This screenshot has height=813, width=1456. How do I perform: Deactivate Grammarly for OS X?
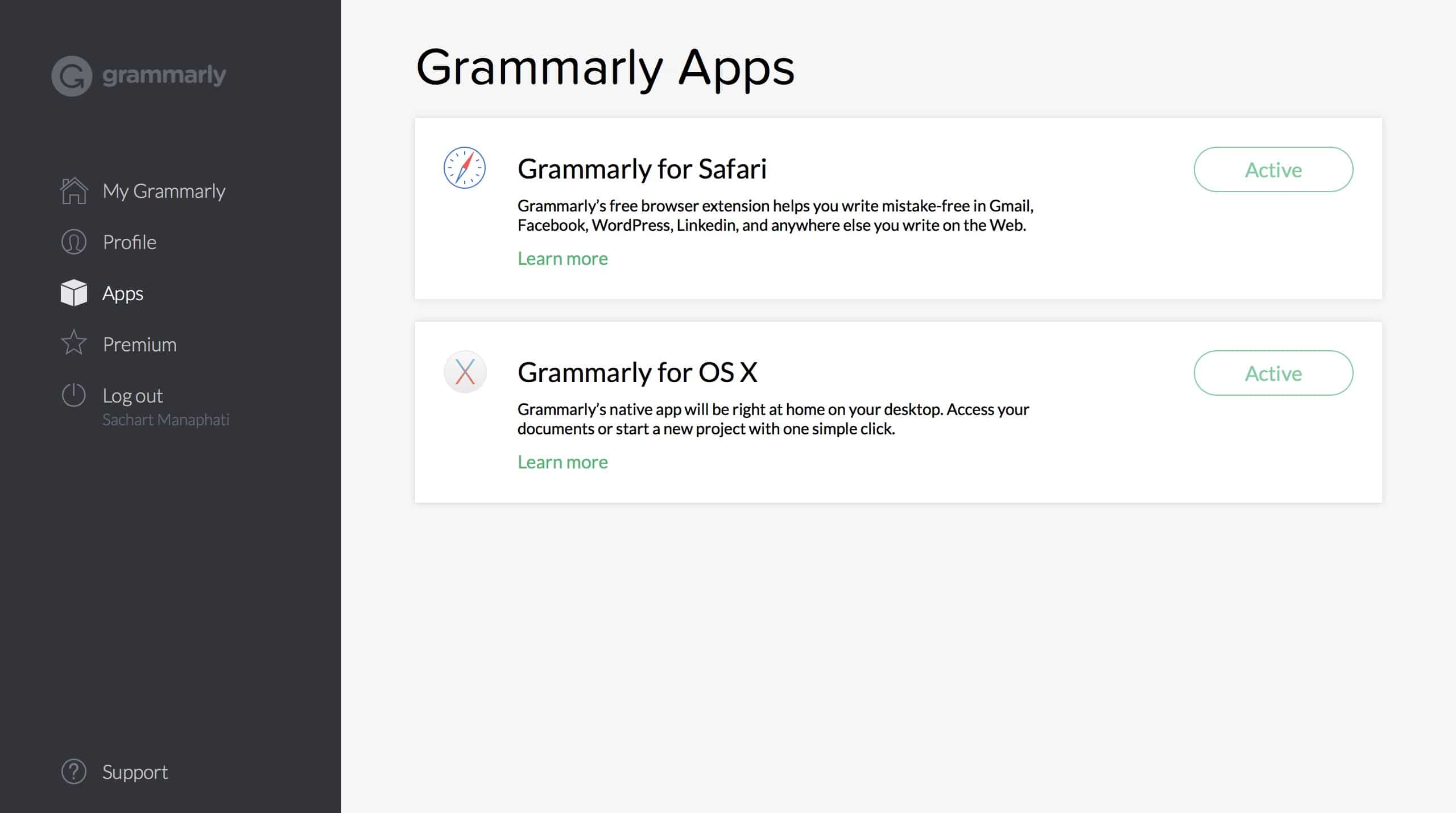point(1273,374)
